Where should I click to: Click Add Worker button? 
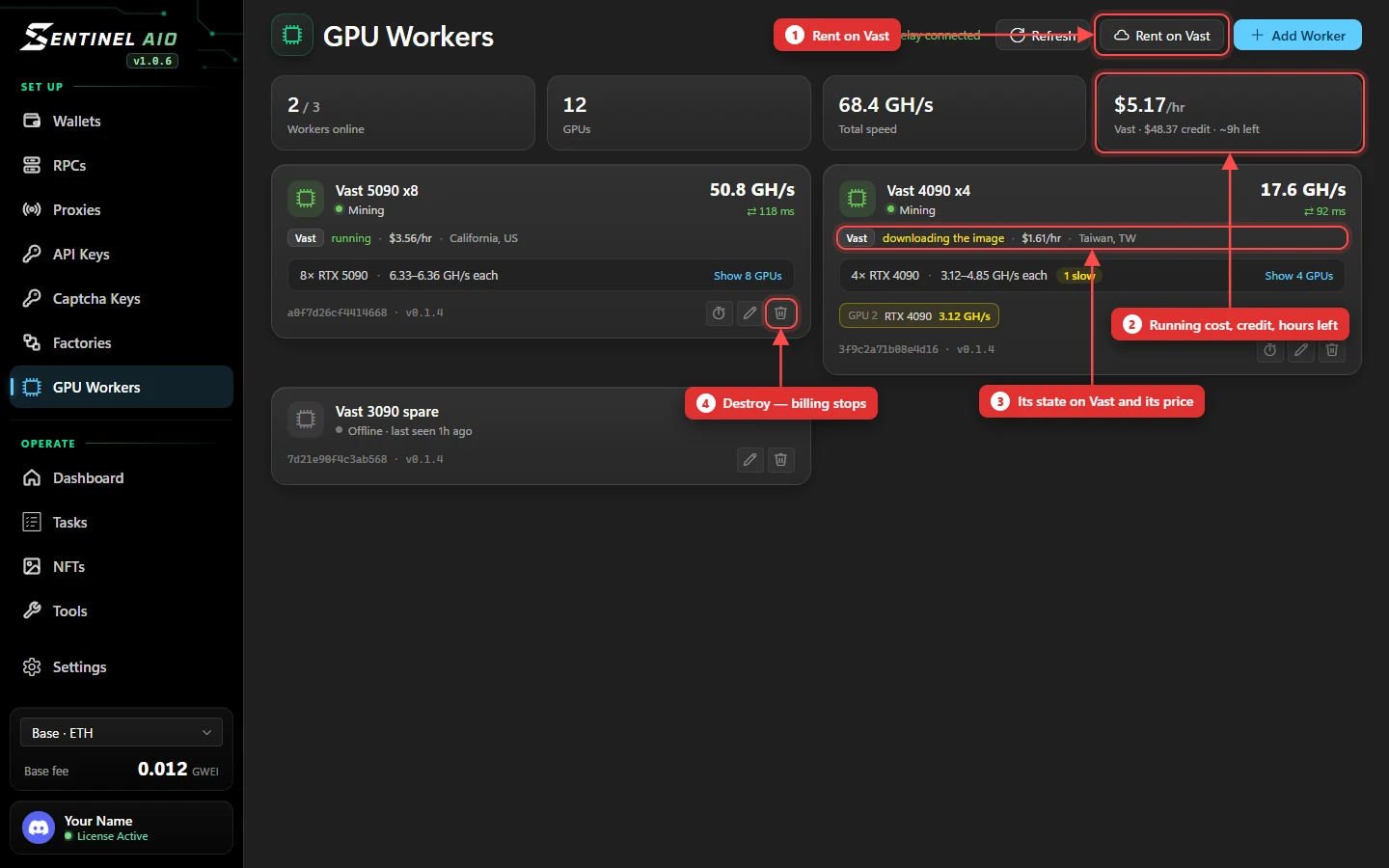coord(1297,36)
